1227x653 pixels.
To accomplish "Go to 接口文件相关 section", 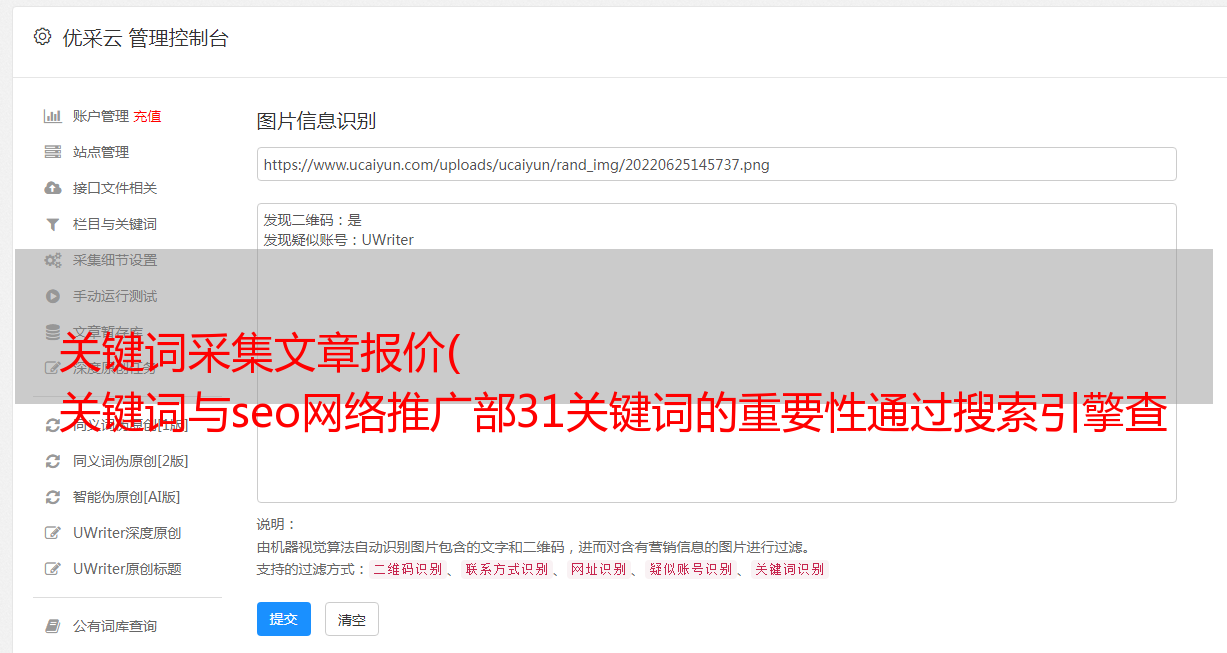I will pyautogui.click(x=115, y=188).
